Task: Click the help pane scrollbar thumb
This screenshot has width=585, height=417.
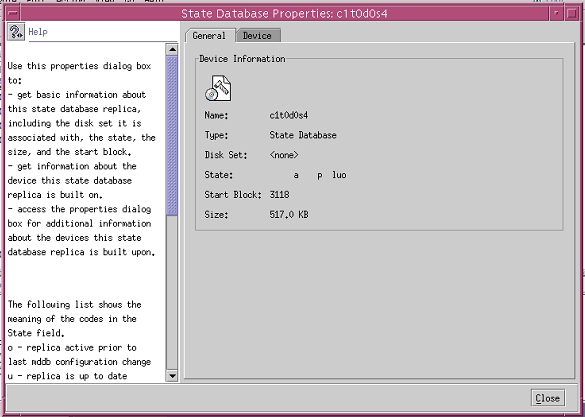Action: point(172,135)
